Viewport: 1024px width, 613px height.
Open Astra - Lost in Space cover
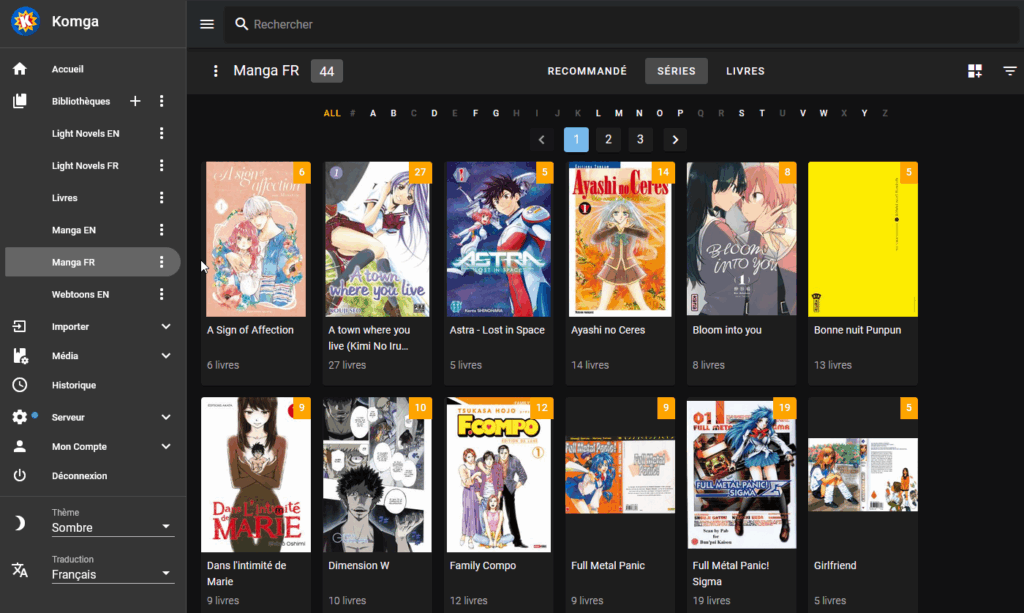point(499,239)
